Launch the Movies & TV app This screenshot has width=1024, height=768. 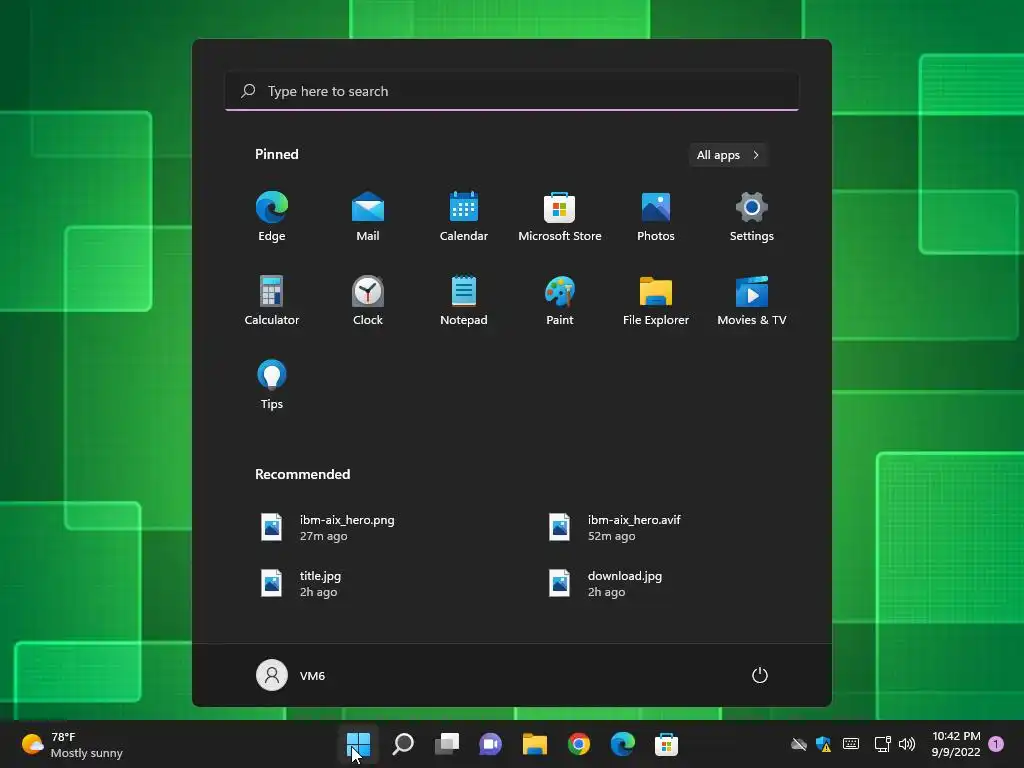[x=752, y=300]
